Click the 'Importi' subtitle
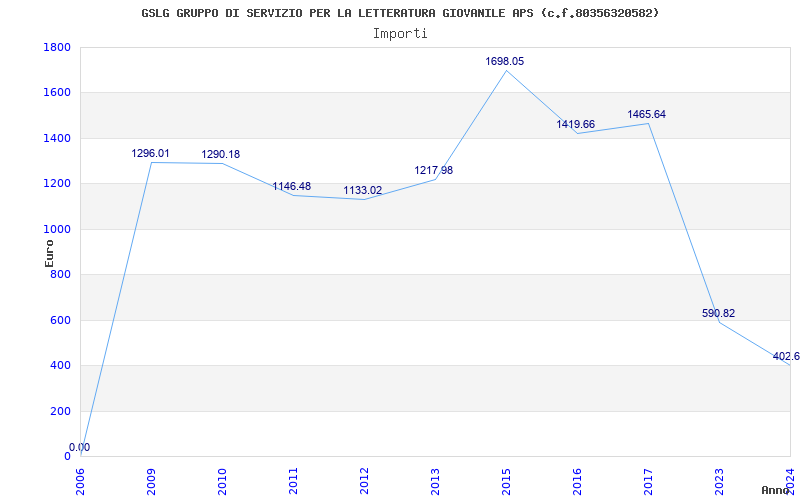This screenshot has height=500, width=800. (400, 34)
